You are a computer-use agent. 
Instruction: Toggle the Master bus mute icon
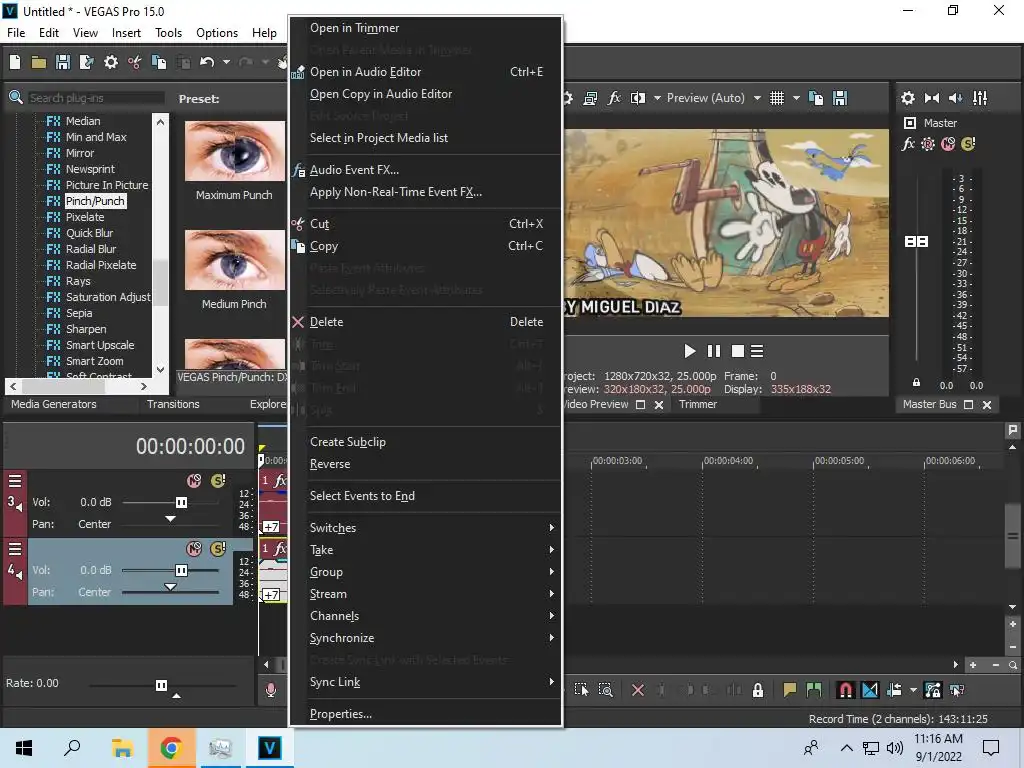tap(948, 144)
